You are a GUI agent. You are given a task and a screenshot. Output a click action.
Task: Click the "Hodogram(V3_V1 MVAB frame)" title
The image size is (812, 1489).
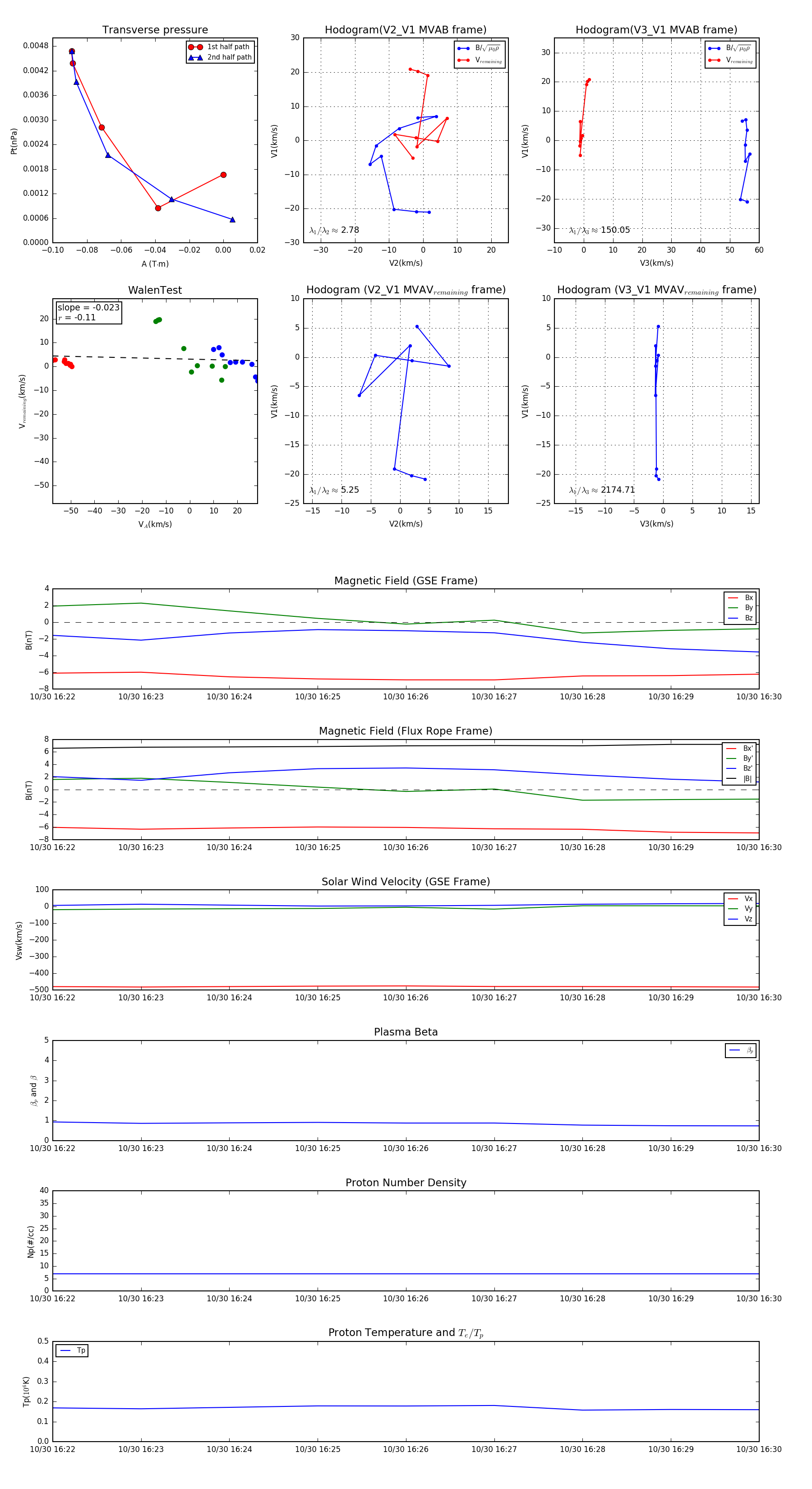point(656,30)
